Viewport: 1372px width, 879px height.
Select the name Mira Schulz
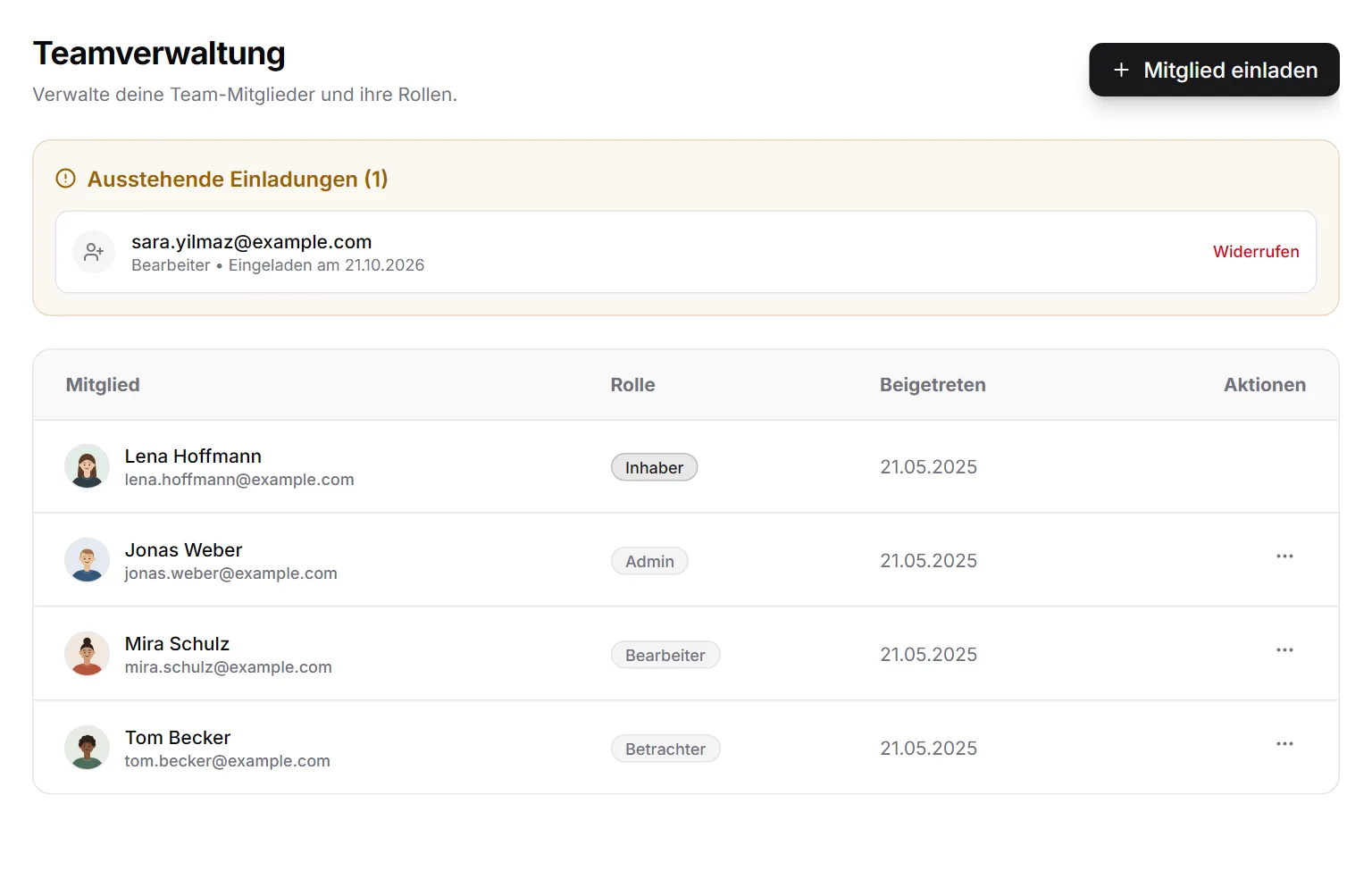(177, 644)
